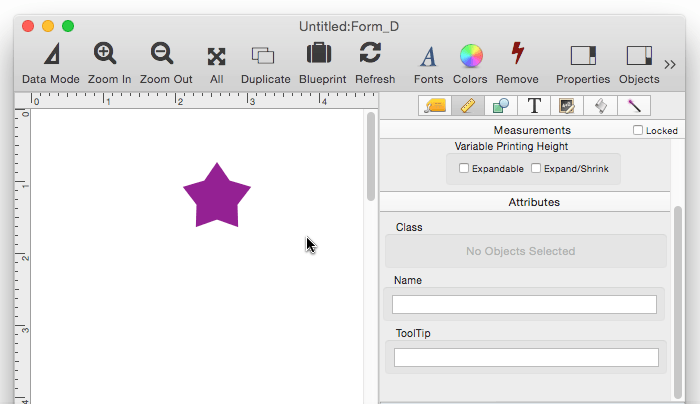Image resolution: width=700 pixels, height=404 pixels.
Task: Close the window with red button
Action: [28, 26]
